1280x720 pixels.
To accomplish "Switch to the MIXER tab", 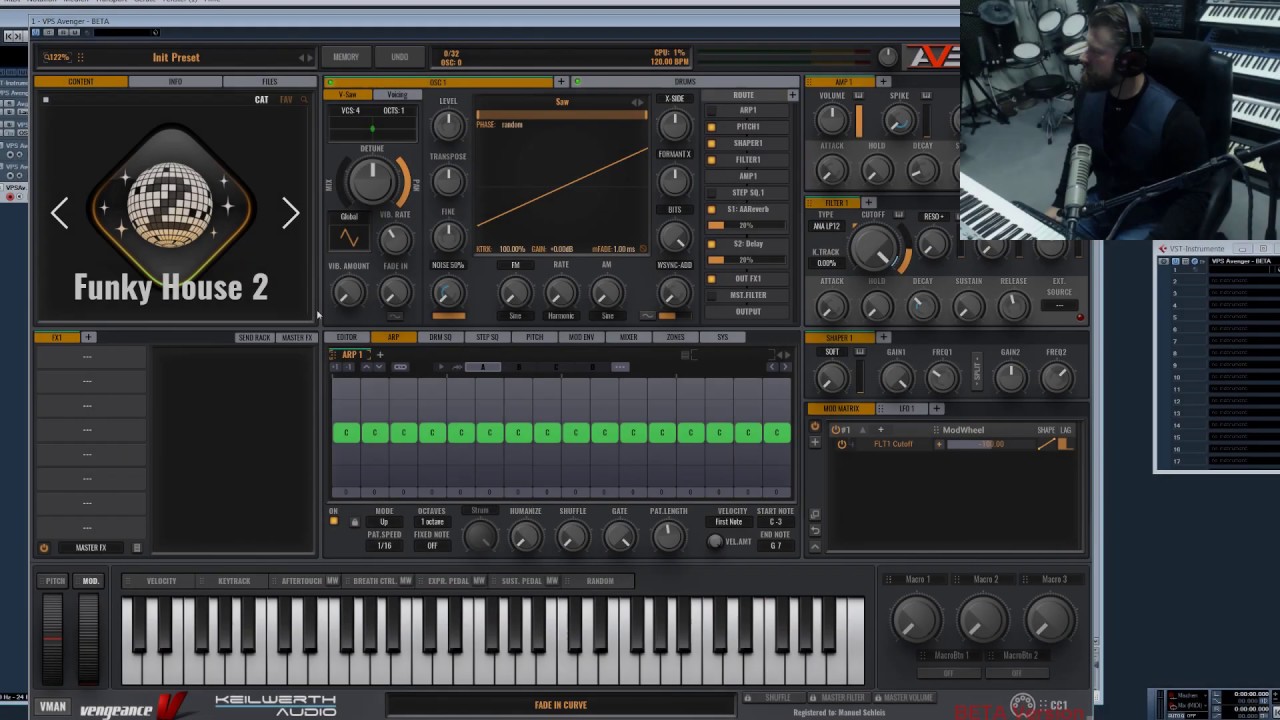I will (x=628, y=337).
